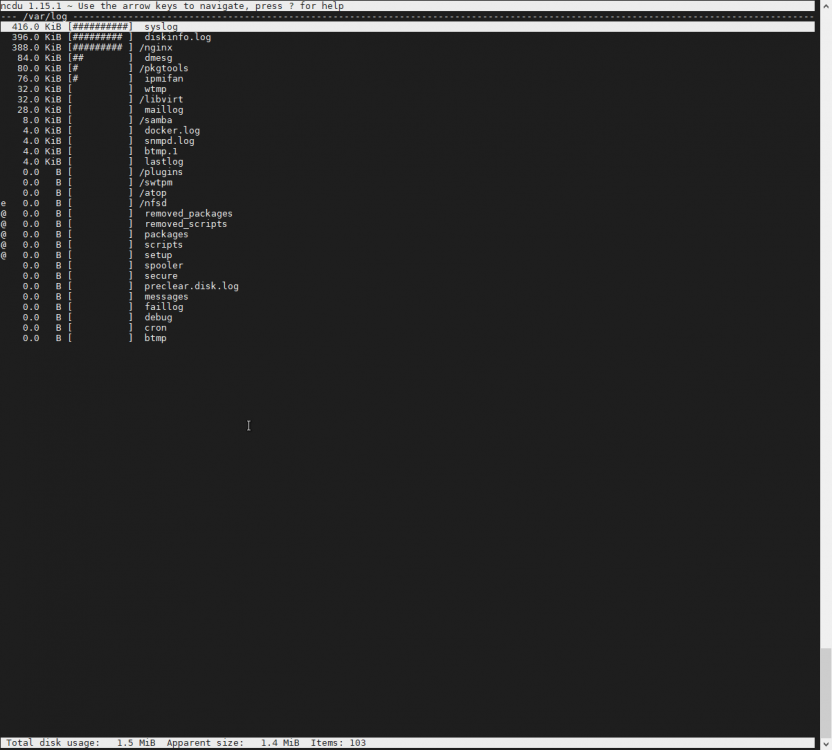832x750 pixels.
Task: Click the Items: 103 status text
Action: point(339,743)
